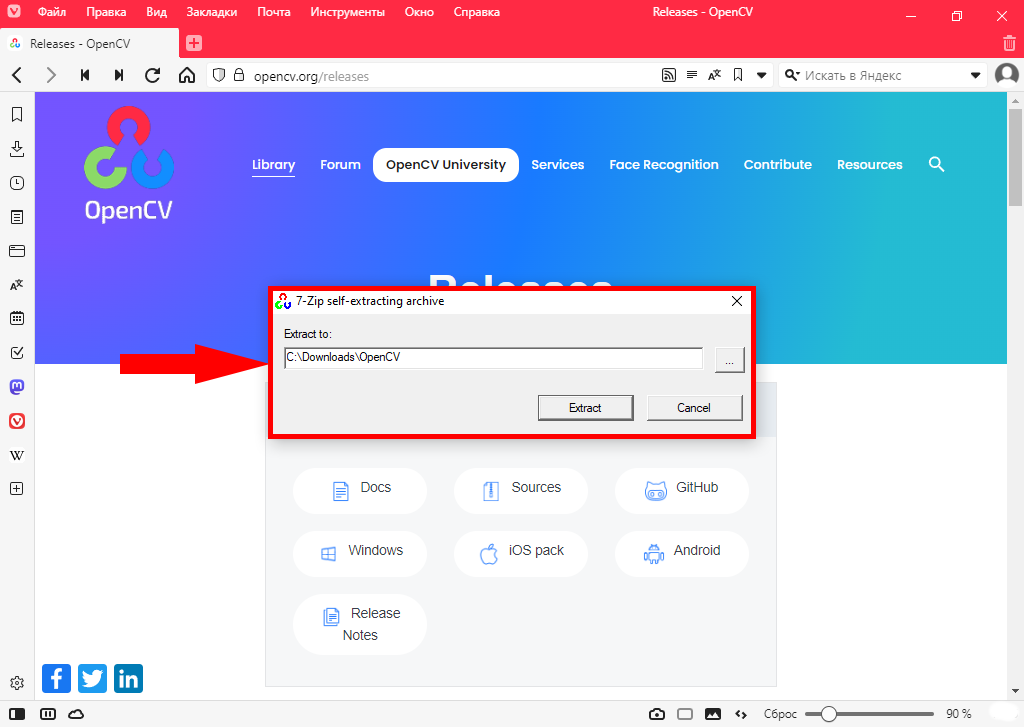
Task: Toggle image loading in the status bar
Action: (x=713, y=714)
